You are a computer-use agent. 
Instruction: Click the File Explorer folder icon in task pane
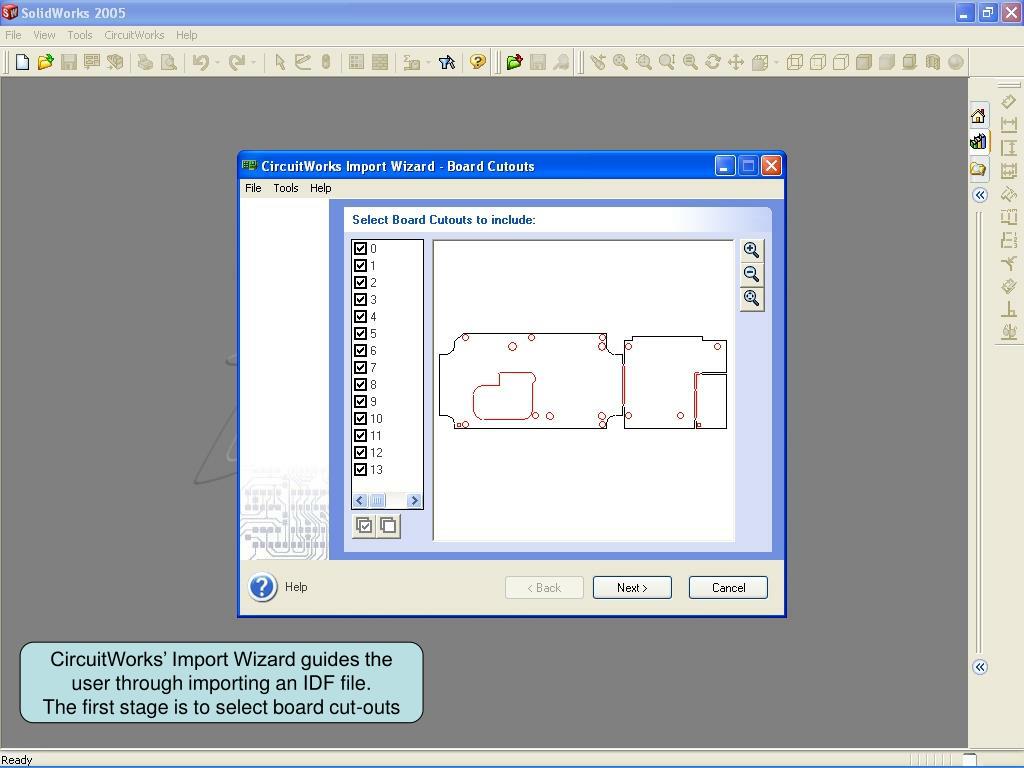click(978, 168)
